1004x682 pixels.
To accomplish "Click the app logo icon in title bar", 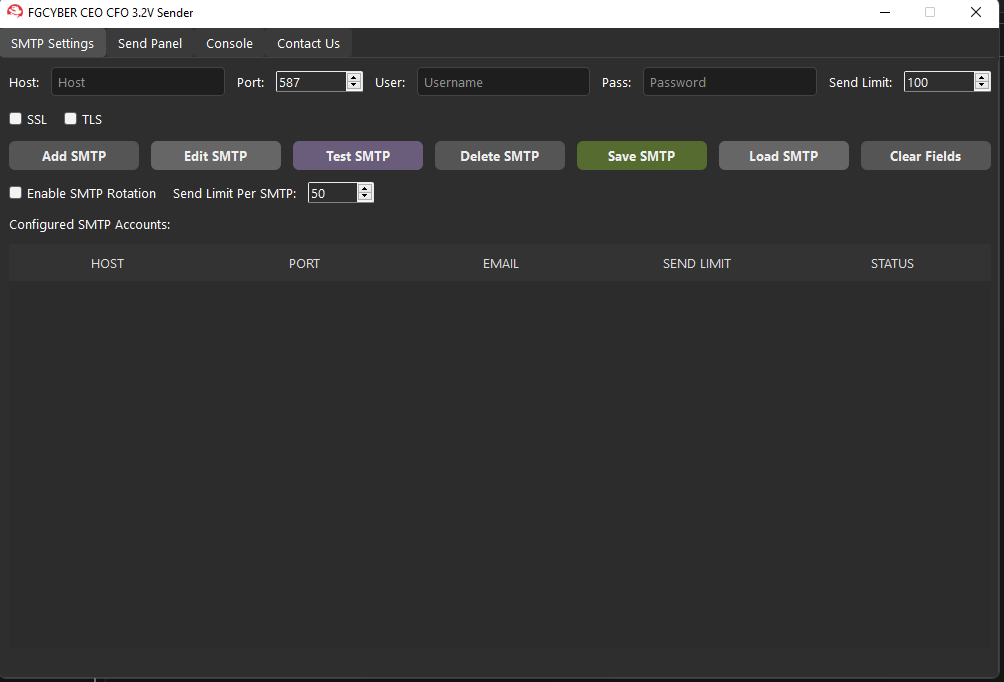I will click(x=15, y=12).
